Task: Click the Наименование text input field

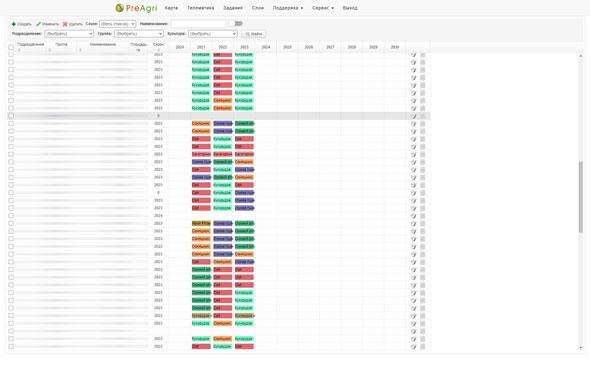Action: (199, 24)
